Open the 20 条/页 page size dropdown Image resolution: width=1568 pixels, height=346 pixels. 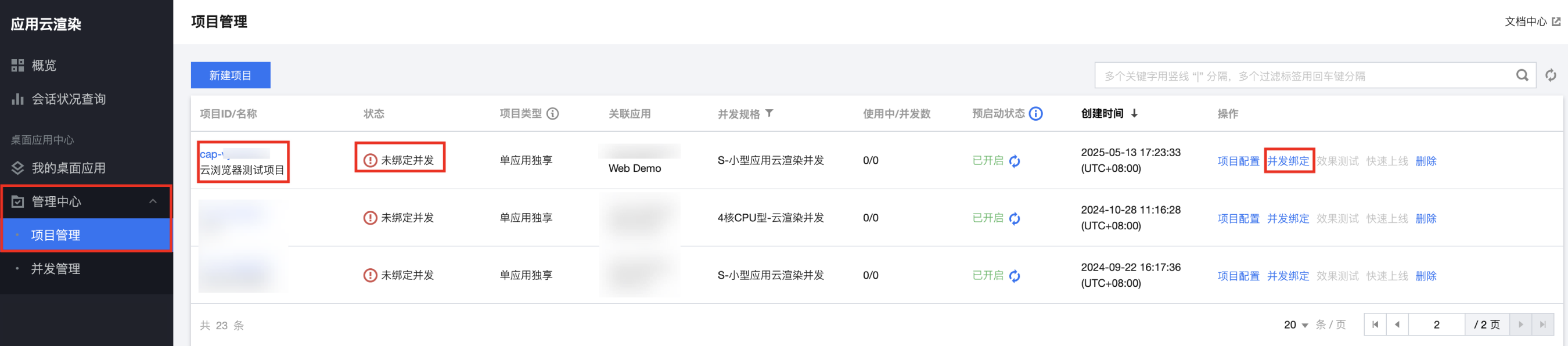point(1297,325)
